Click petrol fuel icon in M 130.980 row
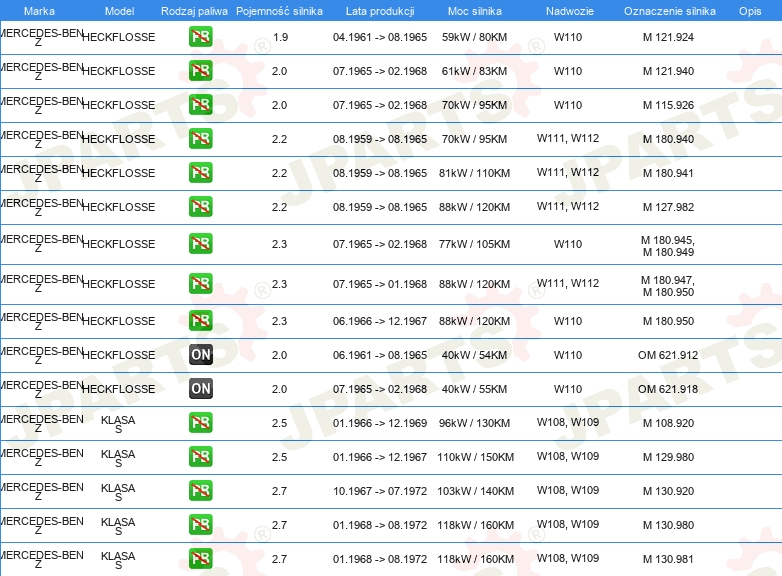The height and width of the screenshot is (576, 782). tap(200, 525)
